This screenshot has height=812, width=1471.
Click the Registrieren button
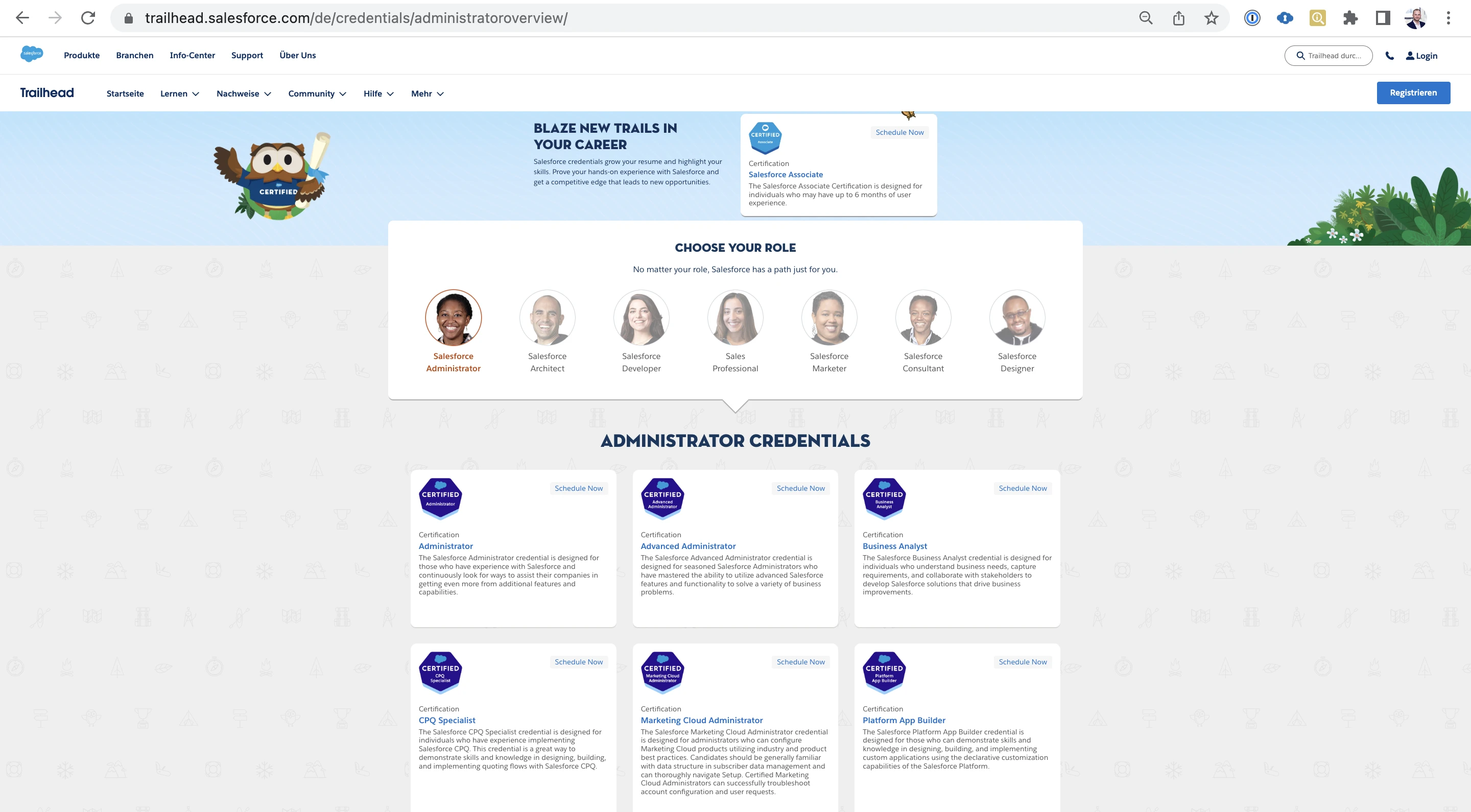(1413, 92)
